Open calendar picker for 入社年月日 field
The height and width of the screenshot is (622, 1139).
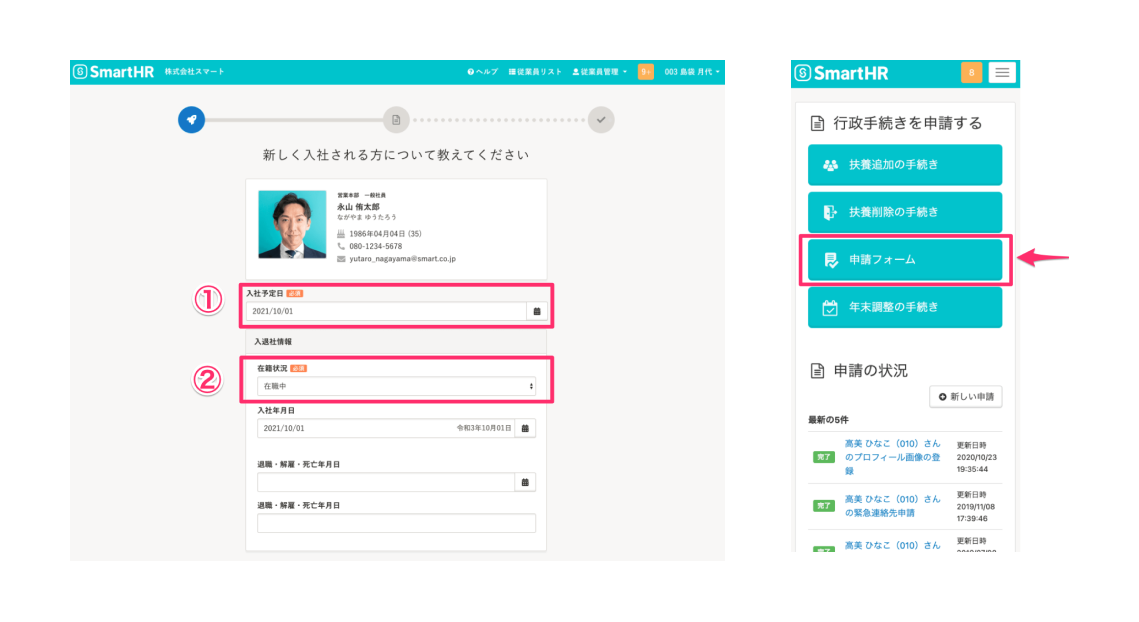click(526, 428)
